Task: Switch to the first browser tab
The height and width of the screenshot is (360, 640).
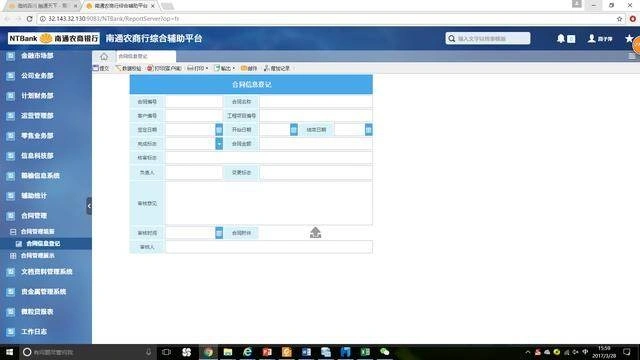Action: pos(41,6)
